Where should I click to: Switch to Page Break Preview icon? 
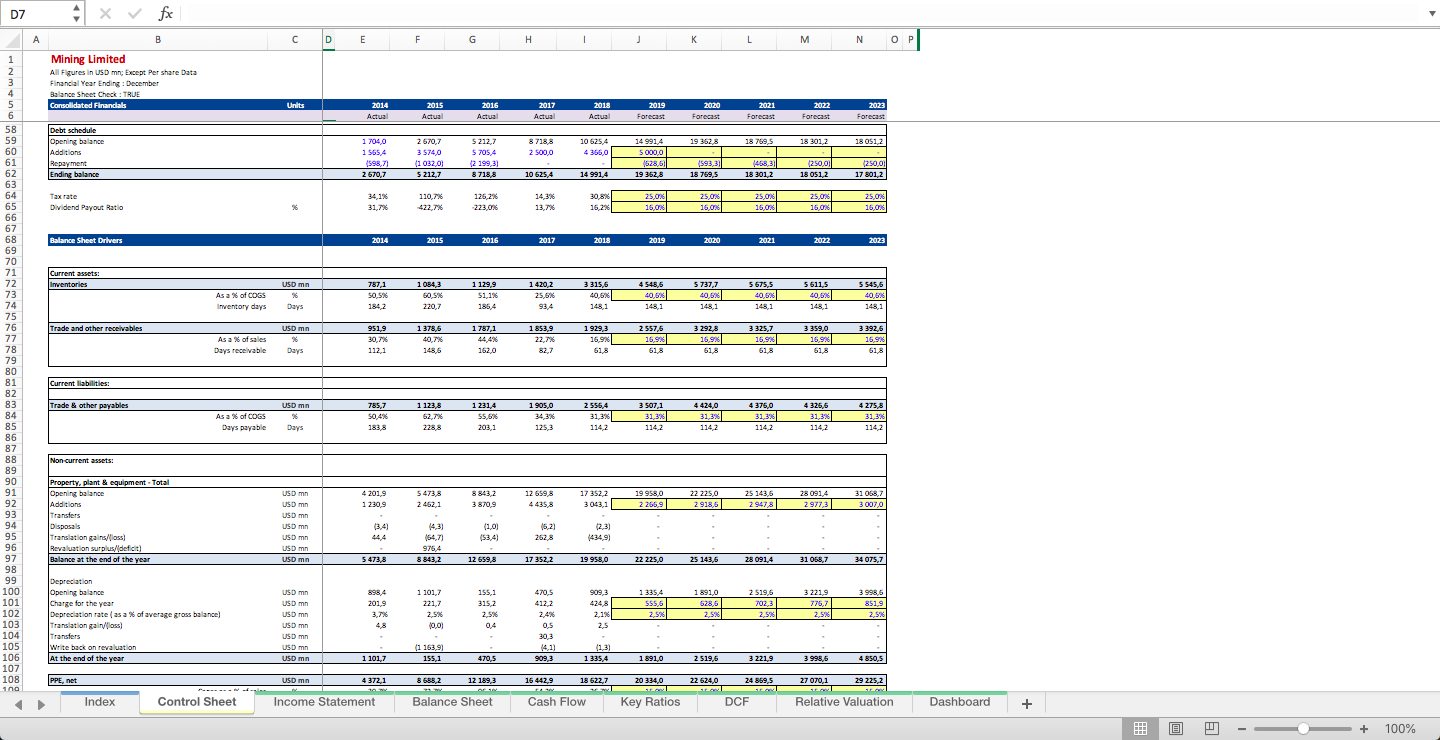1210,729
